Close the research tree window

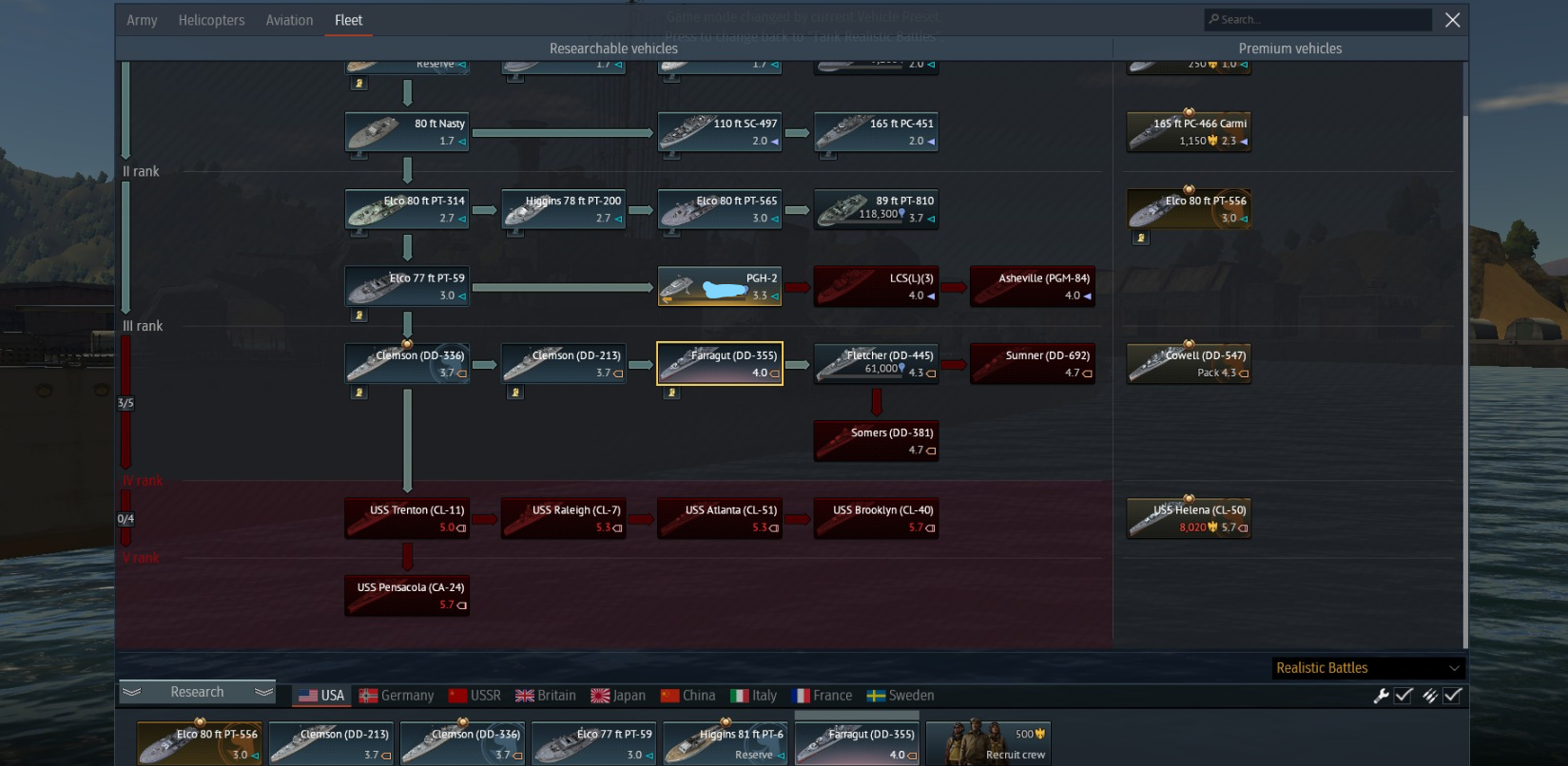1452,20
